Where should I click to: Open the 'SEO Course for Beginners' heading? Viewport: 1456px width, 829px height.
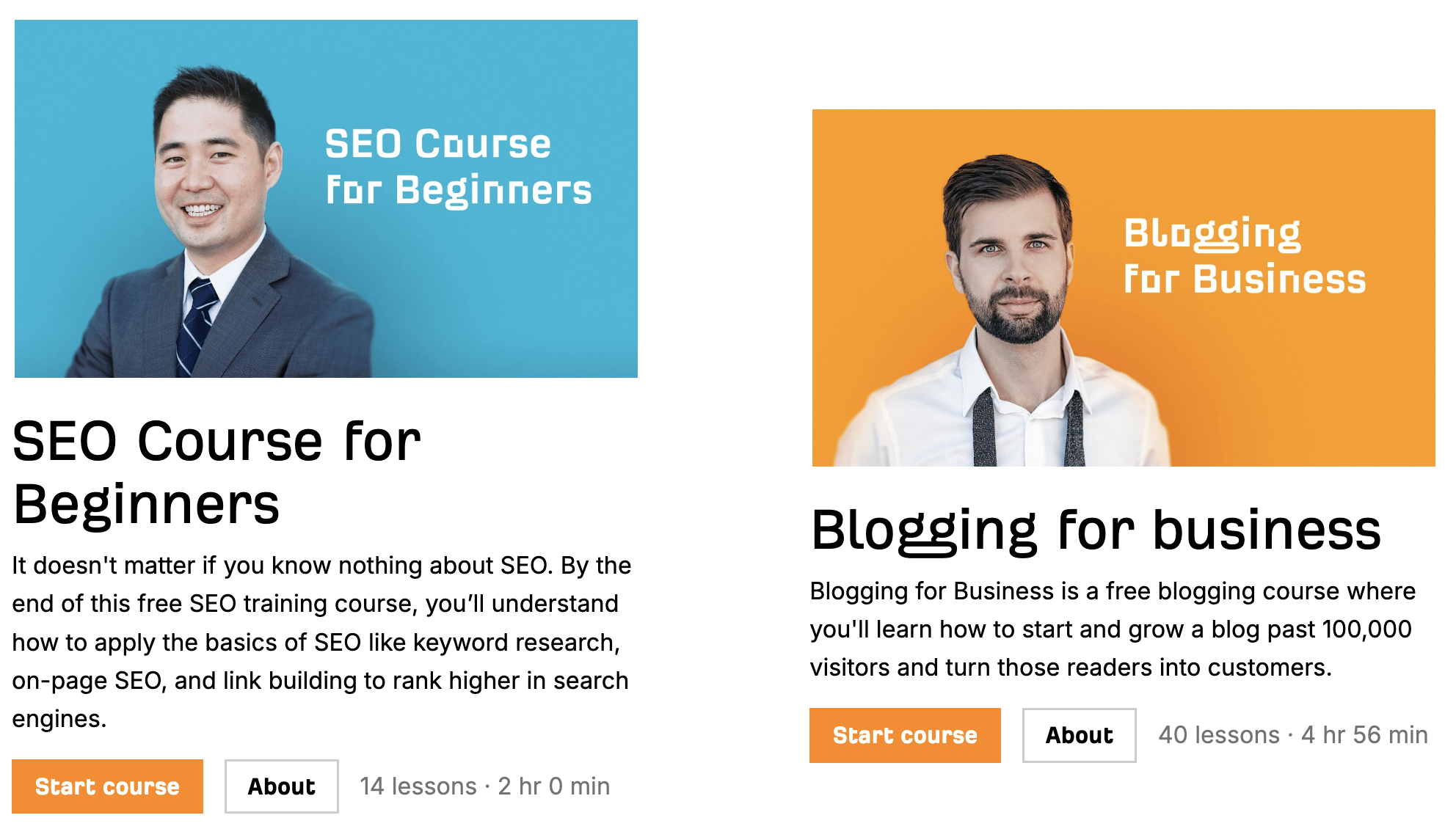click(216, 472)
